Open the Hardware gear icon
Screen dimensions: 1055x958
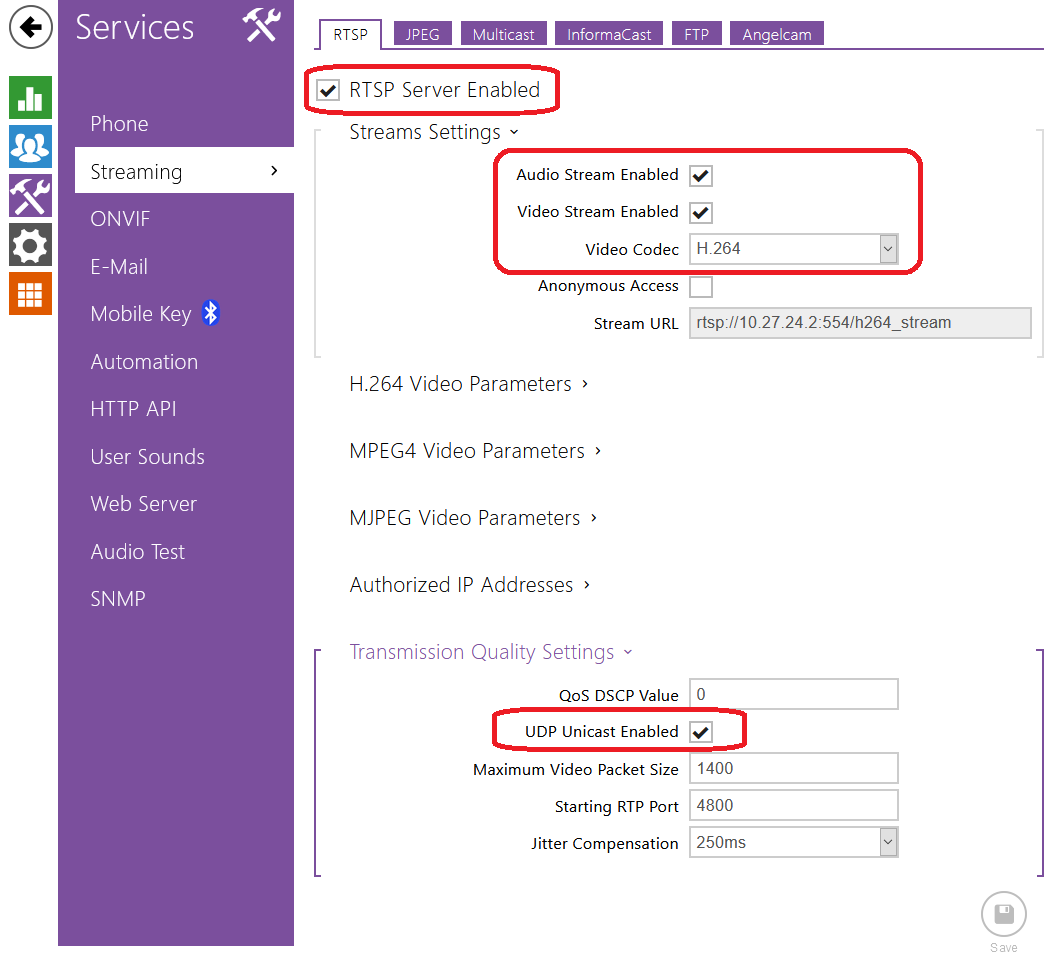(30, 245)
